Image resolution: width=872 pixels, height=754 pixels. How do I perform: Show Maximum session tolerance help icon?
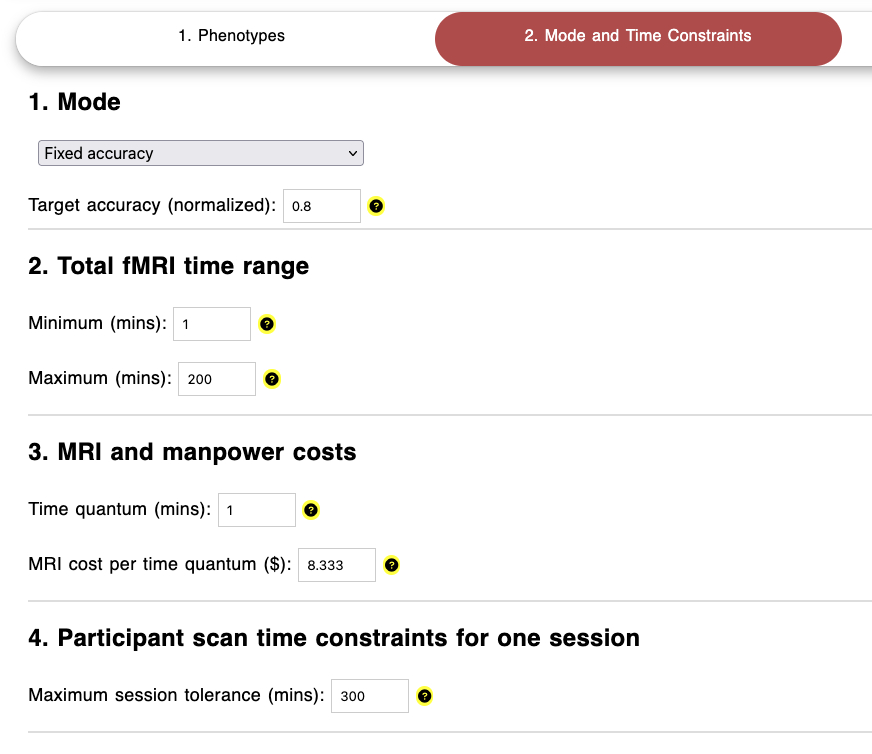pos(424,696)
